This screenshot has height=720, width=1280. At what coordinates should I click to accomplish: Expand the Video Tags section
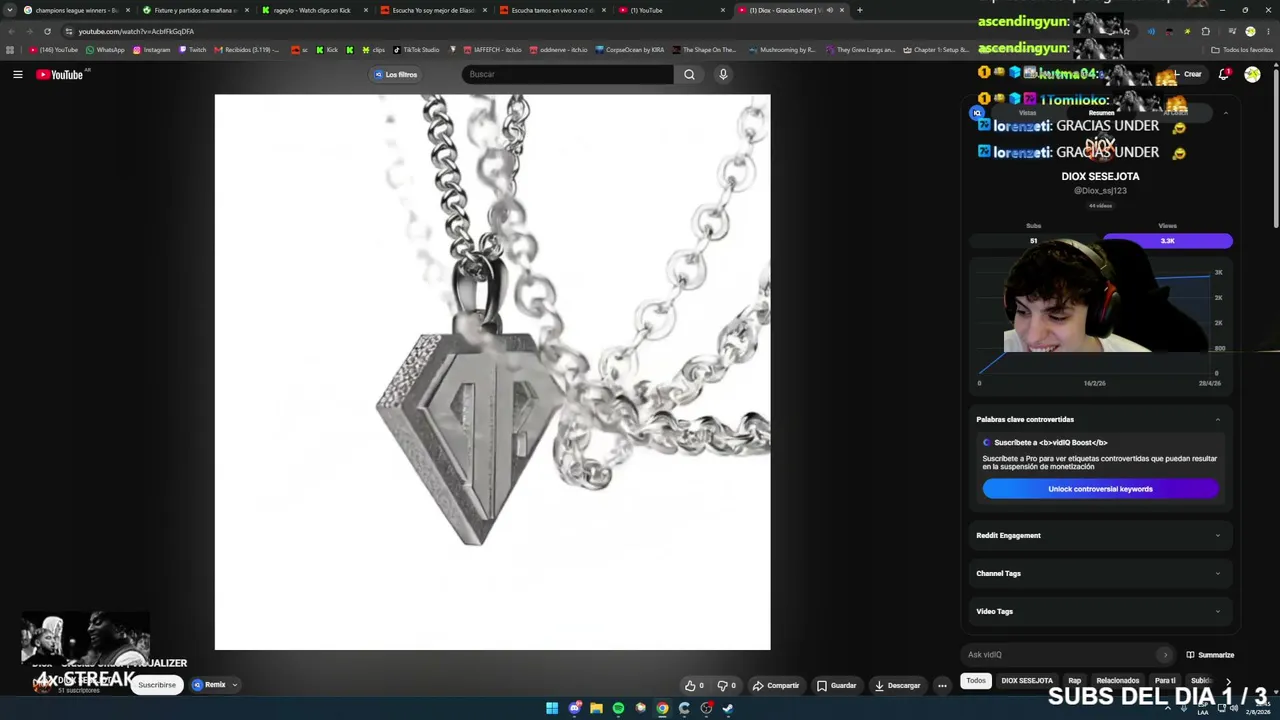[1099, 611]
